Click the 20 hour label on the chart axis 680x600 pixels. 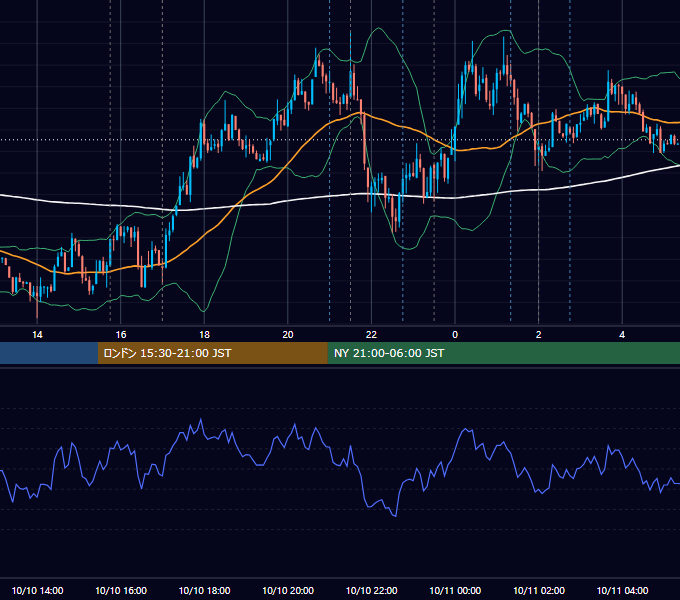pos(288,335)
